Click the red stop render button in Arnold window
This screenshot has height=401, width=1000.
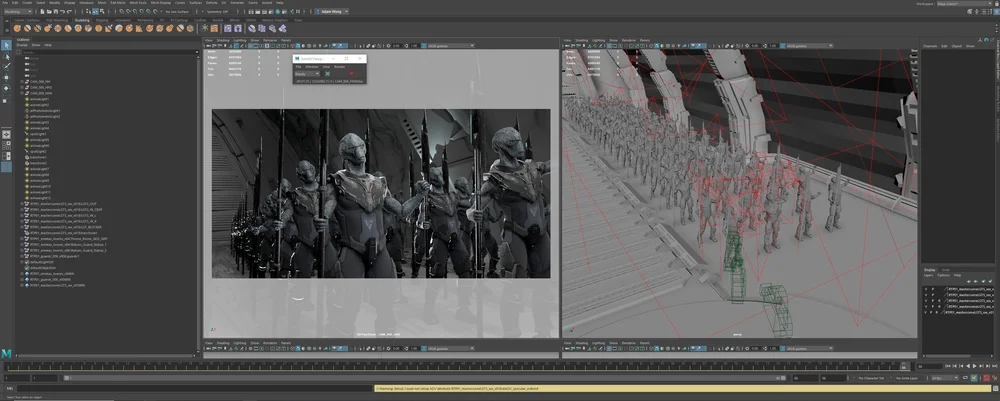(x=351, y=74)
